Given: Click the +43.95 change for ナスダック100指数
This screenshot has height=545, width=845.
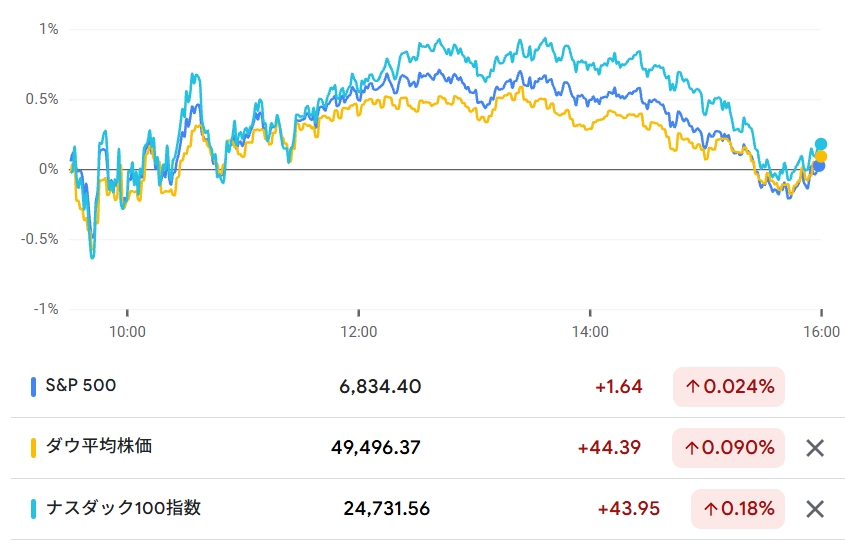Looking at the screenshot, I should click(628, 509).
